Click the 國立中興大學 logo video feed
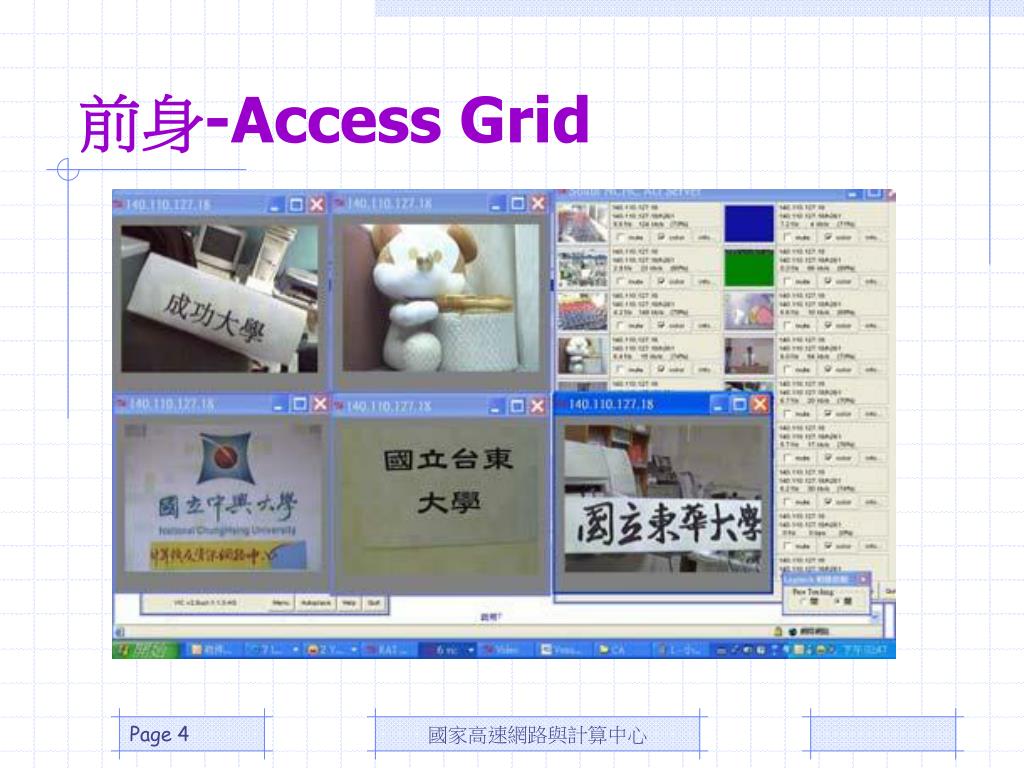The width and height of the screenshot is (1024, 768). pos(222,498)
